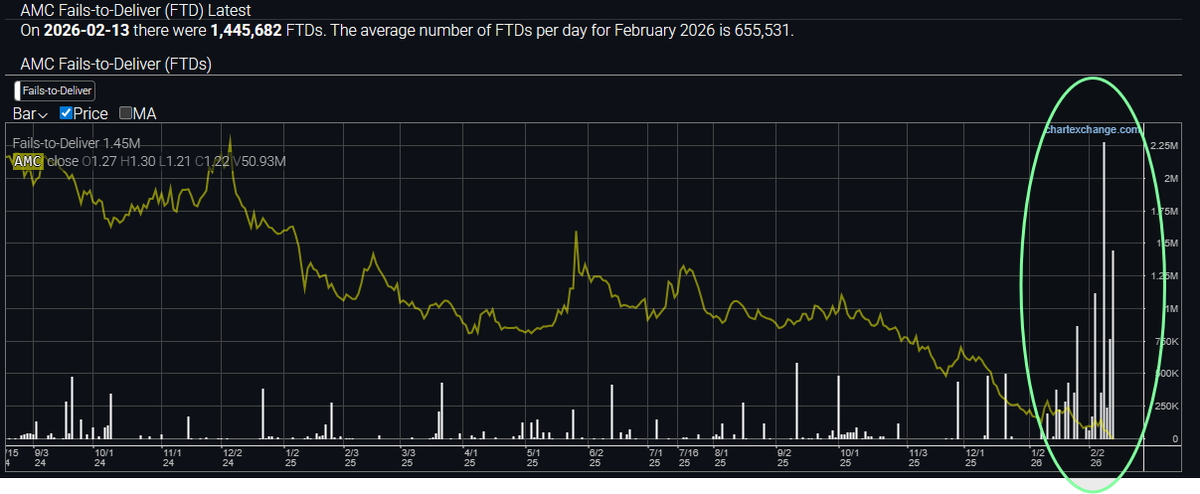Enable the MA checkbox
Image resolution: width=1200 pixels, height=494 pixels.
[x=126, y=113]
